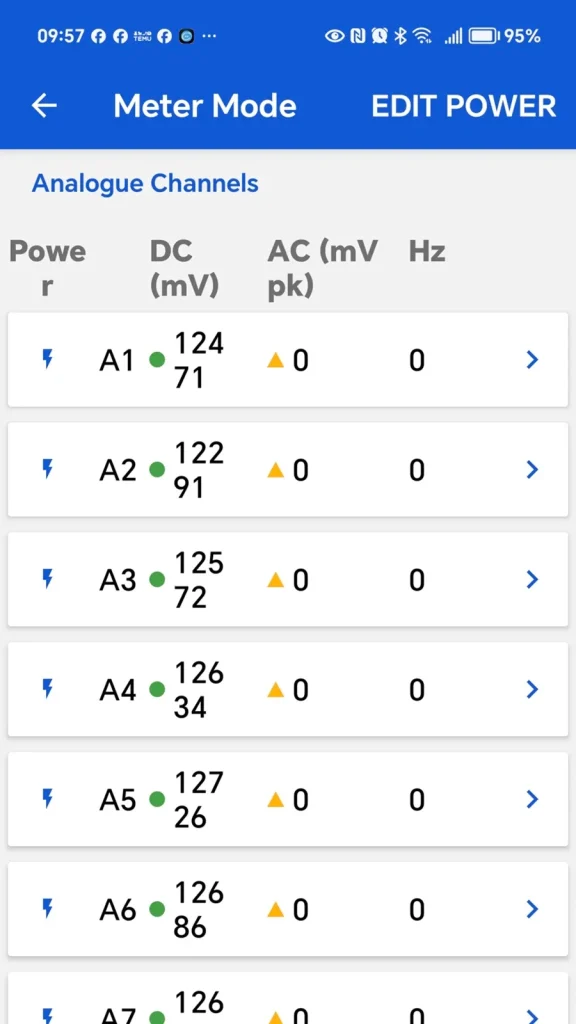This screenshot has width=576, height=1024.
Task: Click the Bluetooth icon in status bar
Action: tap(401, 36)
